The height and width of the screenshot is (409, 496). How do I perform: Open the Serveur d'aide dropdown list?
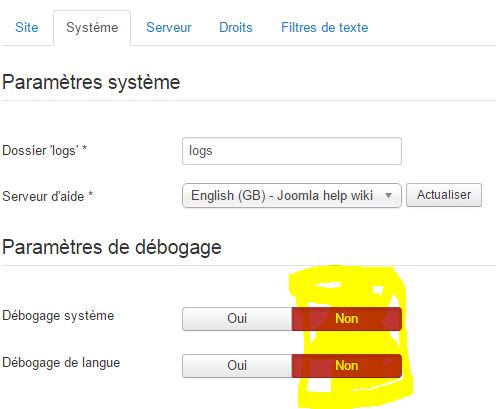coord(292,196)
